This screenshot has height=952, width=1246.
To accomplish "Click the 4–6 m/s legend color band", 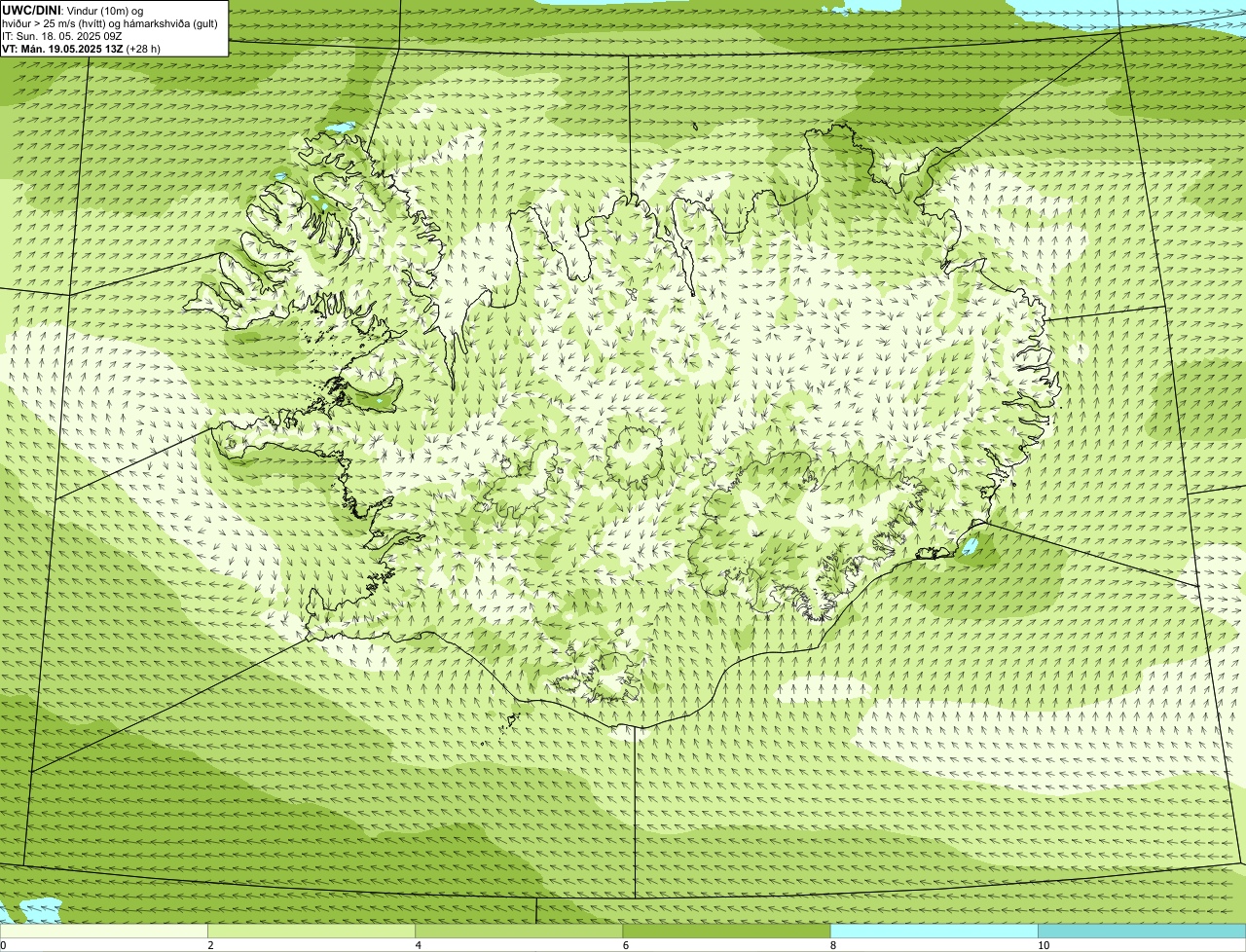I will click(519, 932).
